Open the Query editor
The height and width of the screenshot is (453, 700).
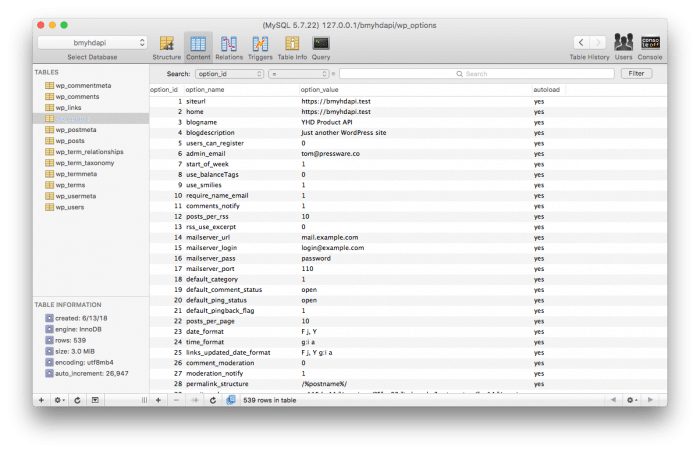pyautogui.click(x=321, y=47)
